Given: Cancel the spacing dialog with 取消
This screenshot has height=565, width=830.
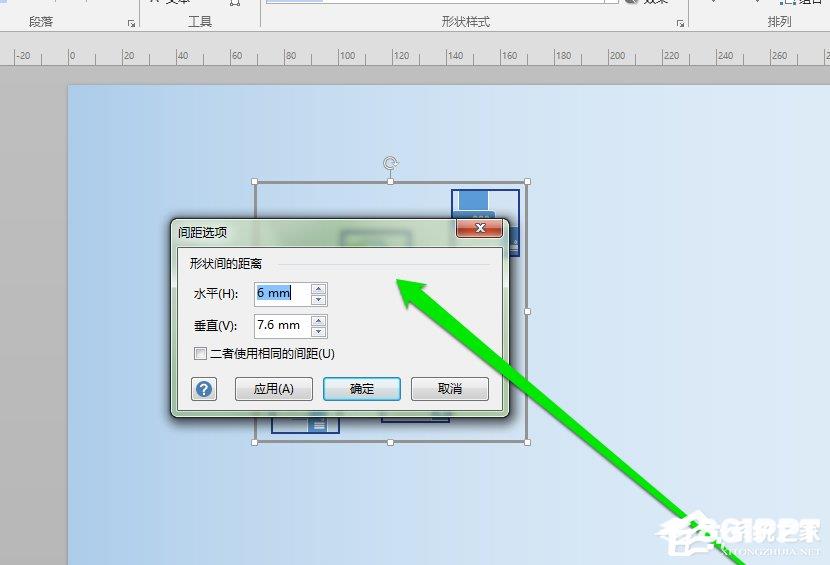Looking at the screenshot, I should point(449,389).
